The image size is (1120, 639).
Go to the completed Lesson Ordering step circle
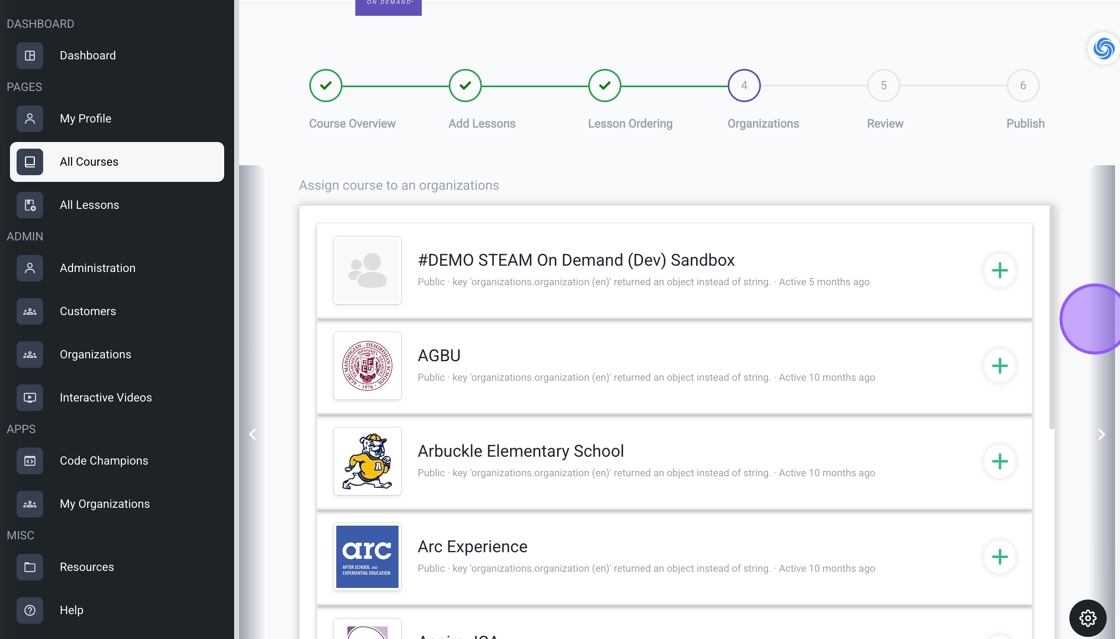click(x=604, y=86)
